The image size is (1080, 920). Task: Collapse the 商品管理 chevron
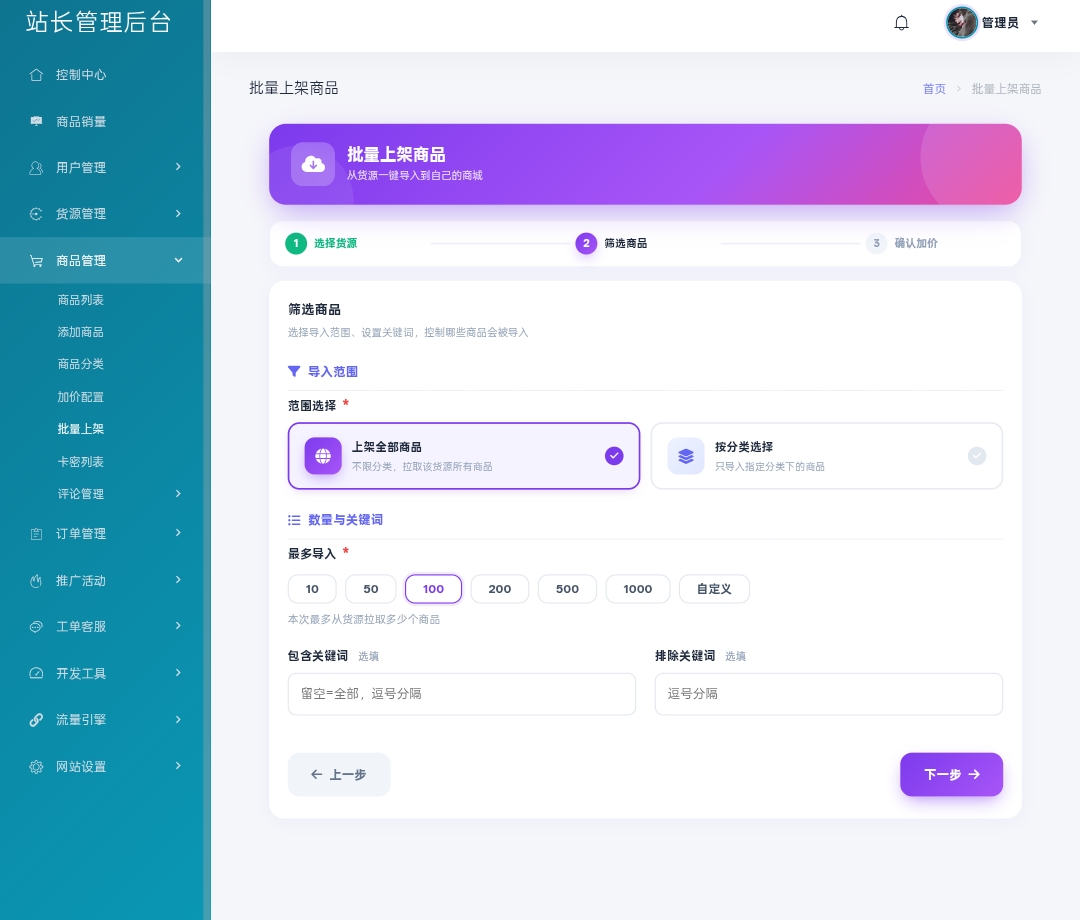click(178, 260)
